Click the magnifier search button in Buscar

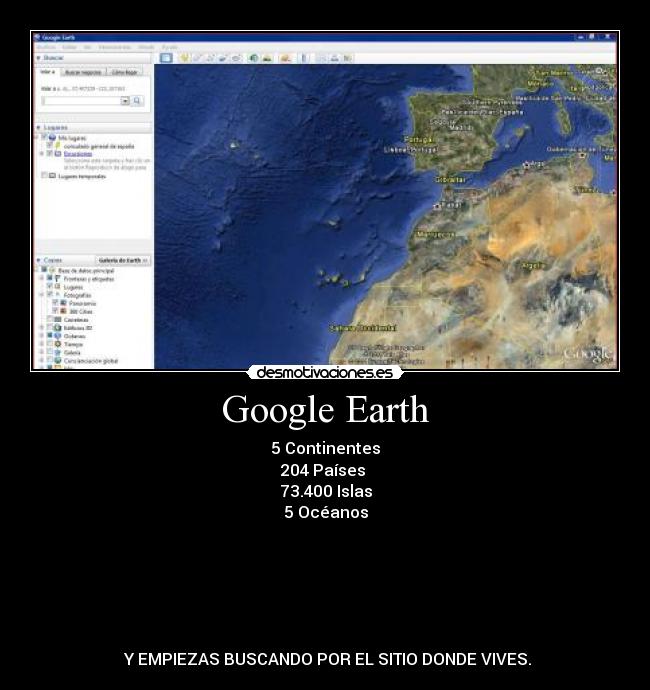pos(137,101)
